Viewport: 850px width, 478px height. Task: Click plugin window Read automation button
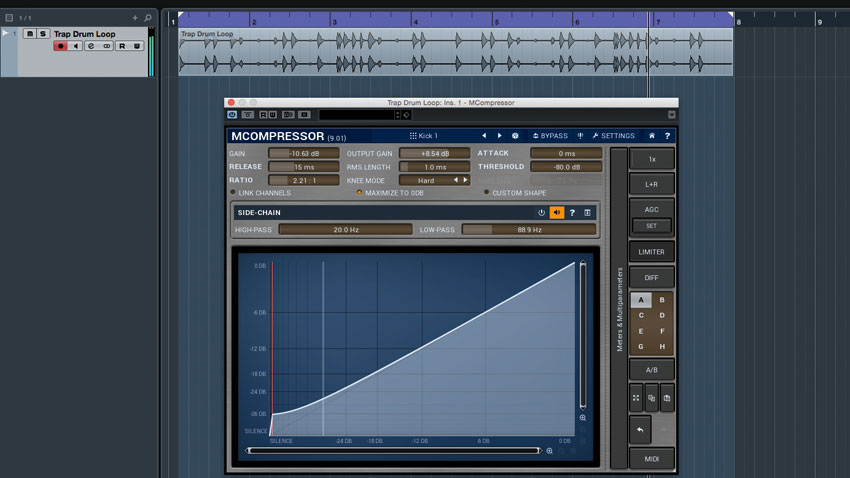point(263,115)
